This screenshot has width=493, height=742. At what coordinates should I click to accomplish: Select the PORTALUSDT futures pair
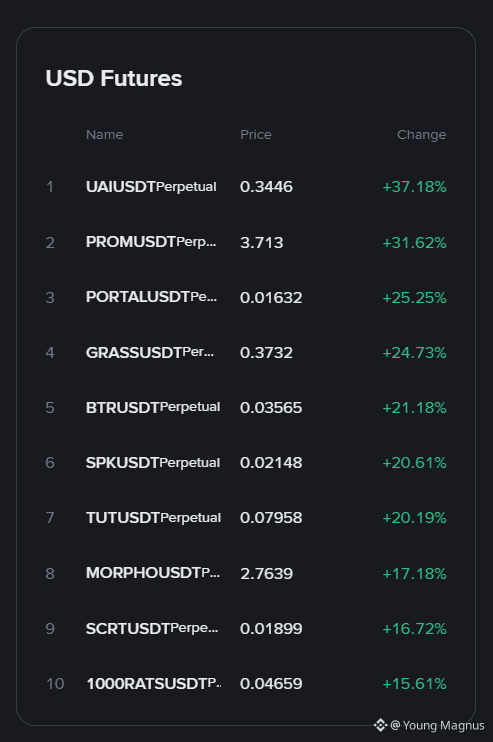tap(246, 297)
